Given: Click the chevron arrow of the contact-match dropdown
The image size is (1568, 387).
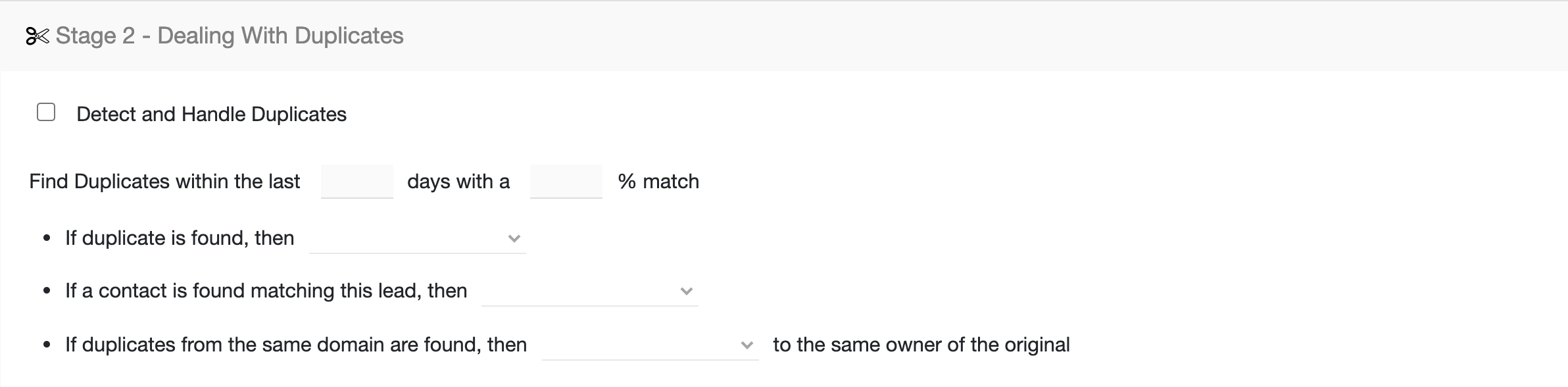Looking at the screenshot, I should pos(687,291).
